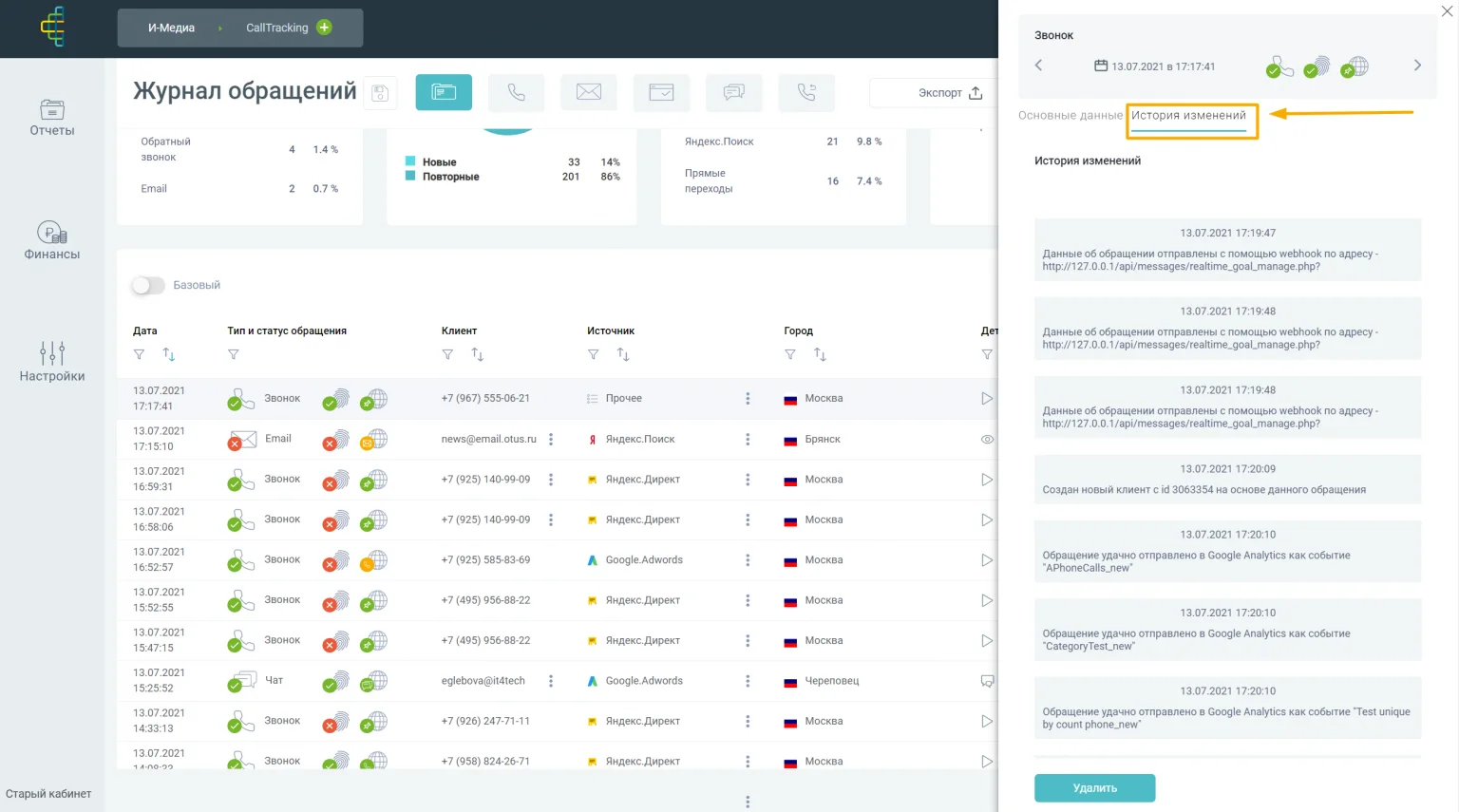Click the phone calls filter icon
Image resolution: width=1459 pixels, height=812 pixels.
[516, 92]
